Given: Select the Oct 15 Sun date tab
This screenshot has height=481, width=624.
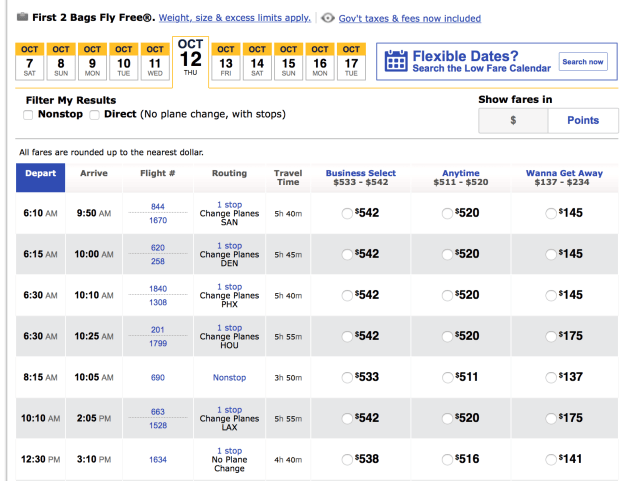Looking at the screenshot, I should 289,61.
